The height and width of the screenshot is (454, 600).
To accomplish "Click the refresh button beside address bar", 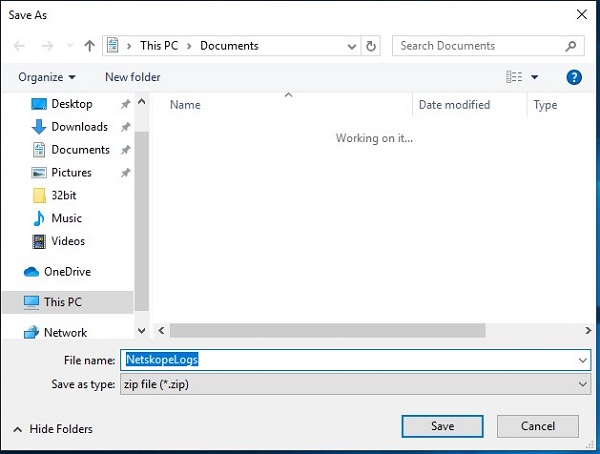I will point(372,46).
